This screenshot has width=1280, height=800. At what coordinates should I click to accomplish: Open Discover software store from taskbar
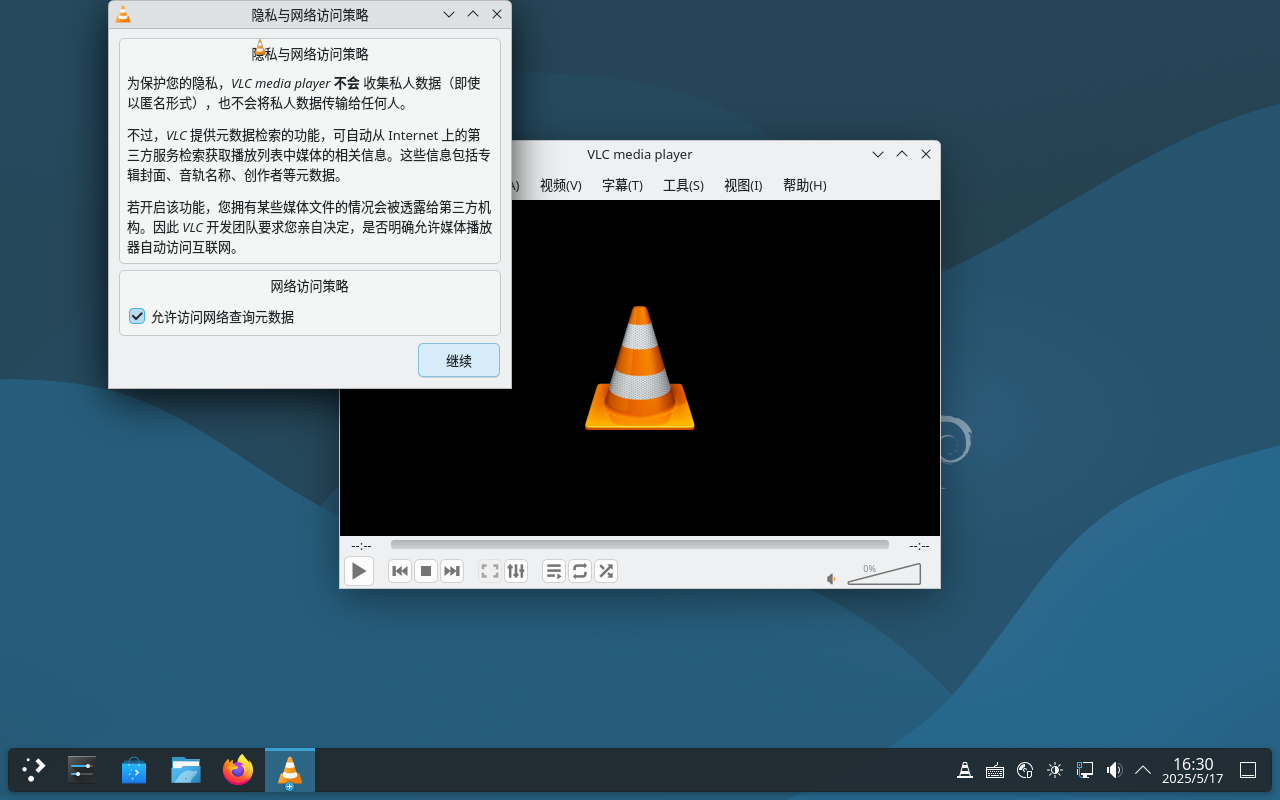click(134, 769)
